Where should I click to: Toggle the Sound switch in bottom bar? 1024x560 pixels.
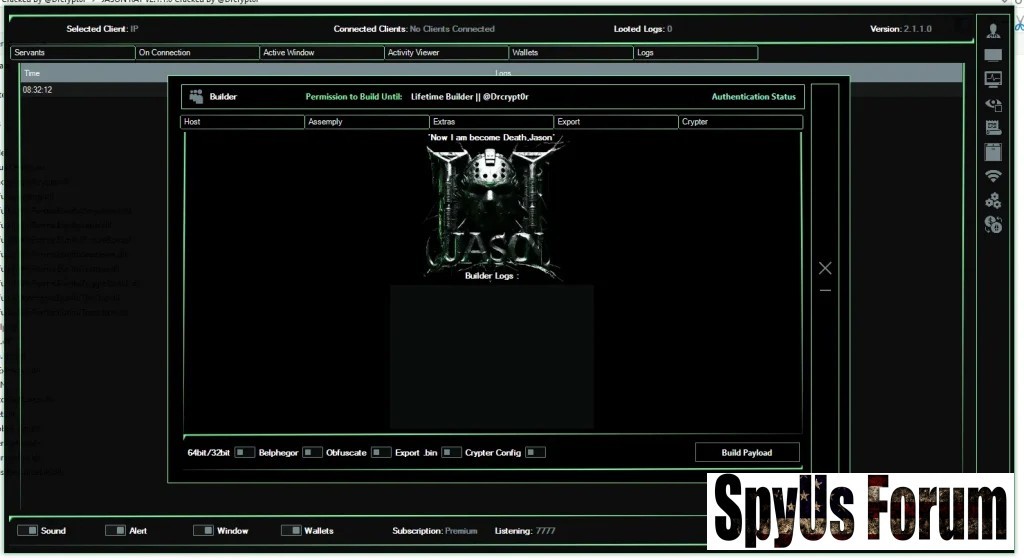(x=27, y=530)
